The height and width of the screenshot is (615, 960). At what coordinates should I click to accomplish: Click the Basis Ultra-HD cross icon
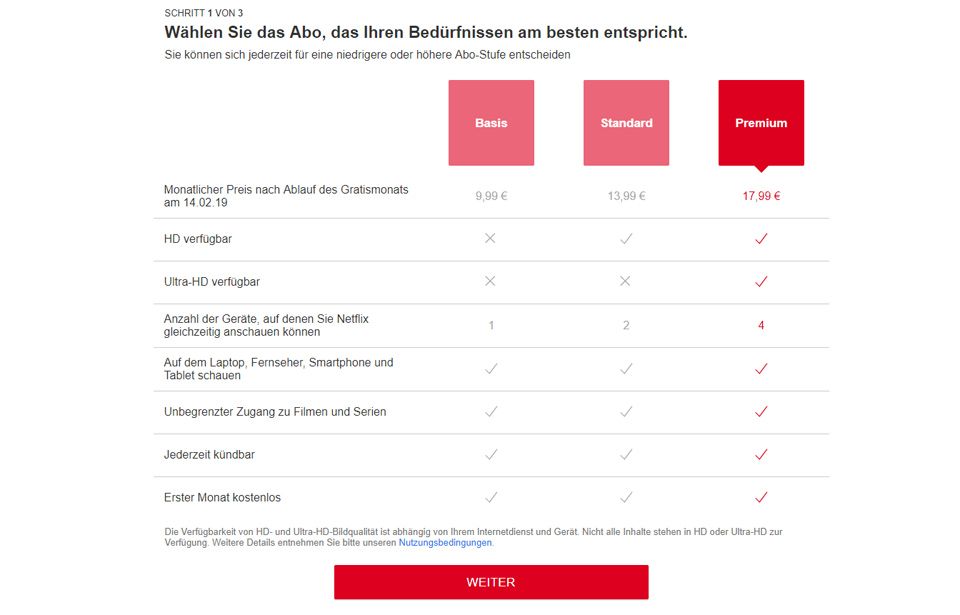[490, 282]
